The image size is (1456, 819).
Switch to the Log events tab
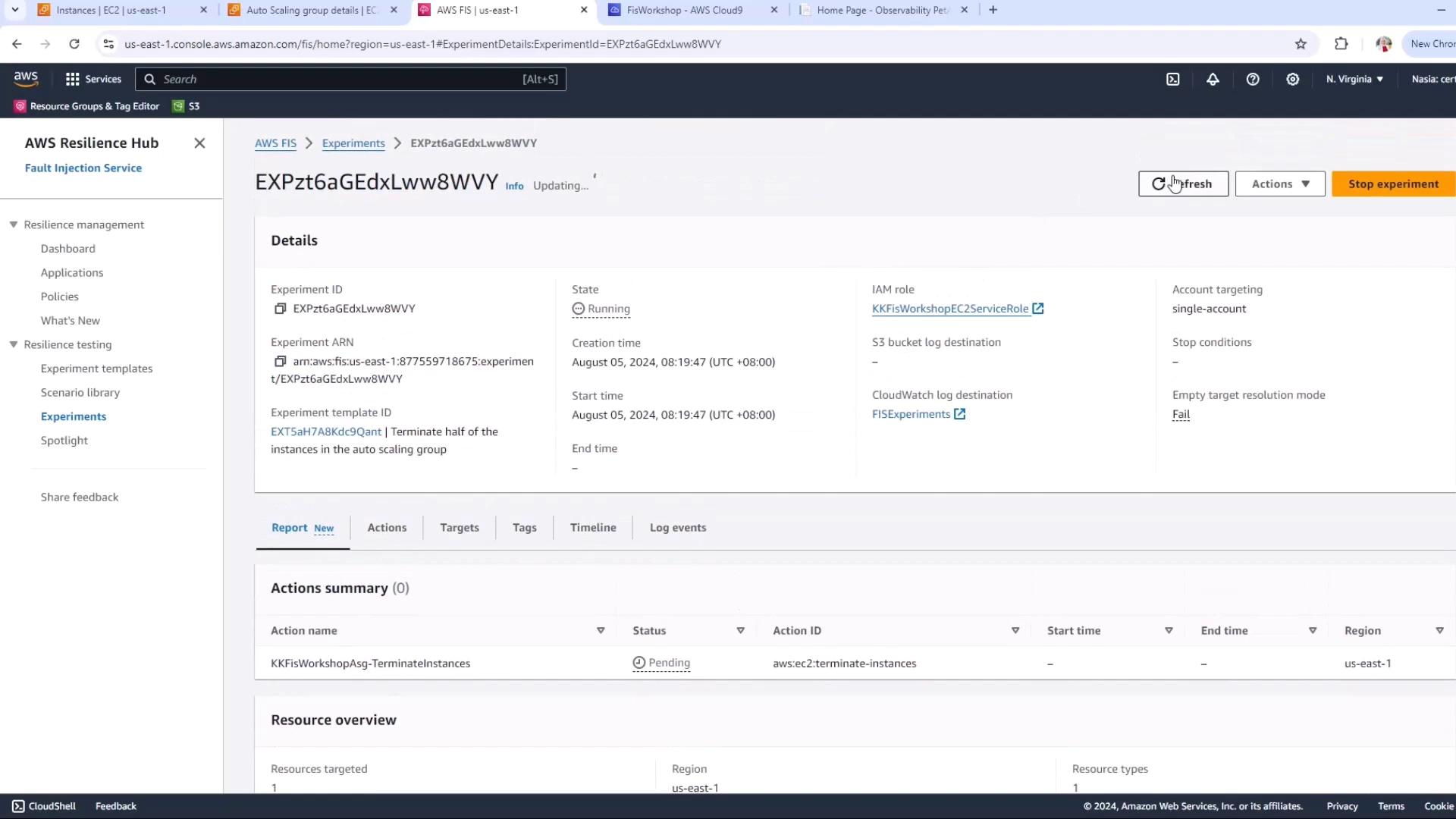(x=677, y=528)
